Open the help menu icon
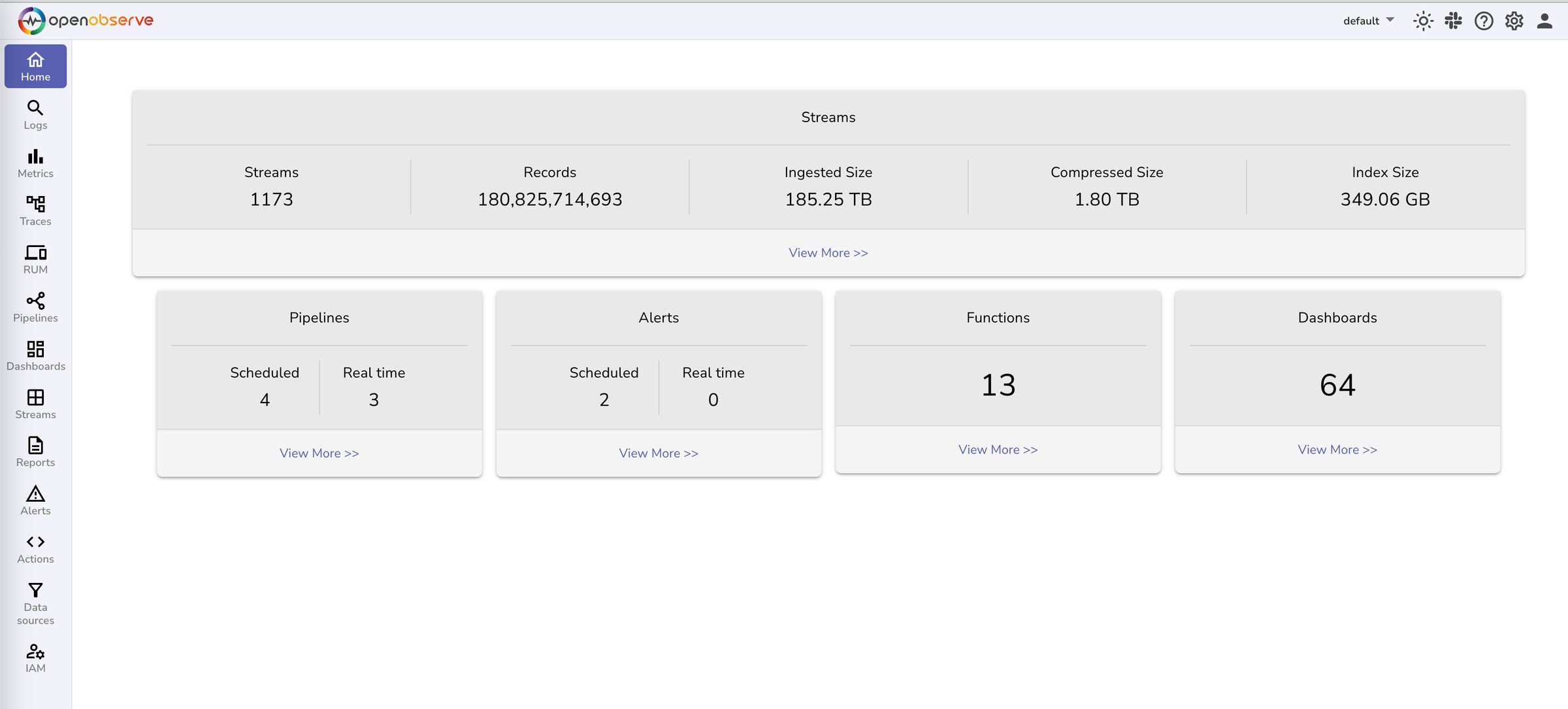 pyautogui.click(x=1484, y=20)
